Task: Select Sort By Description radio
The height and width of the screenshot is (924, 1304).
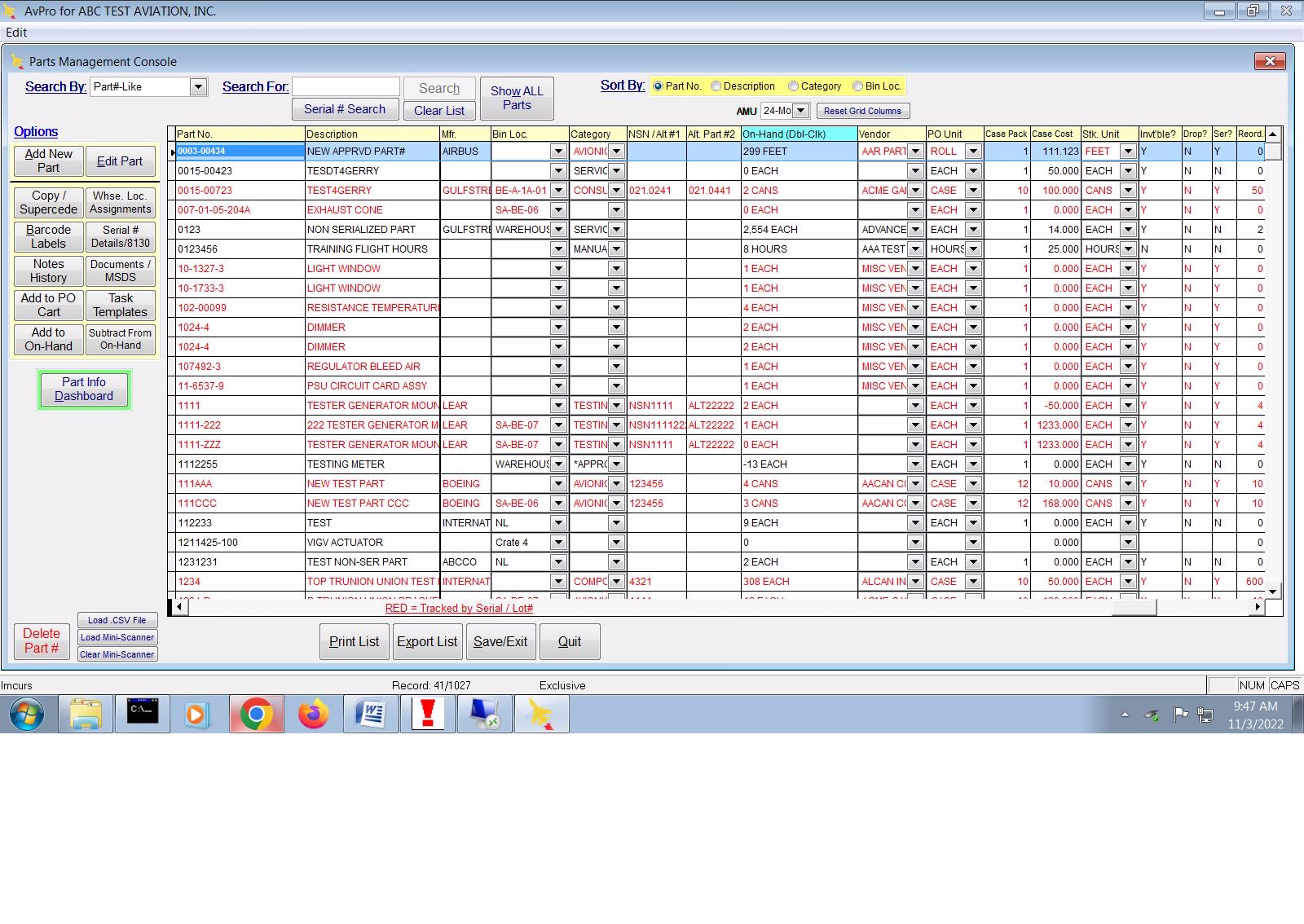Action: click(716, 86)
